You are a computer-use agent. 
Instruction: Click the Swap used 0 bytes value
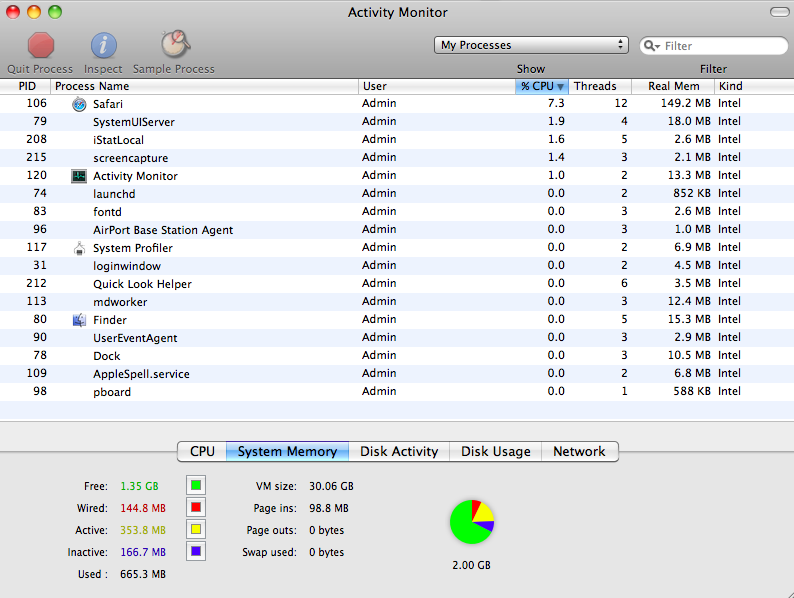coord(326,552)
